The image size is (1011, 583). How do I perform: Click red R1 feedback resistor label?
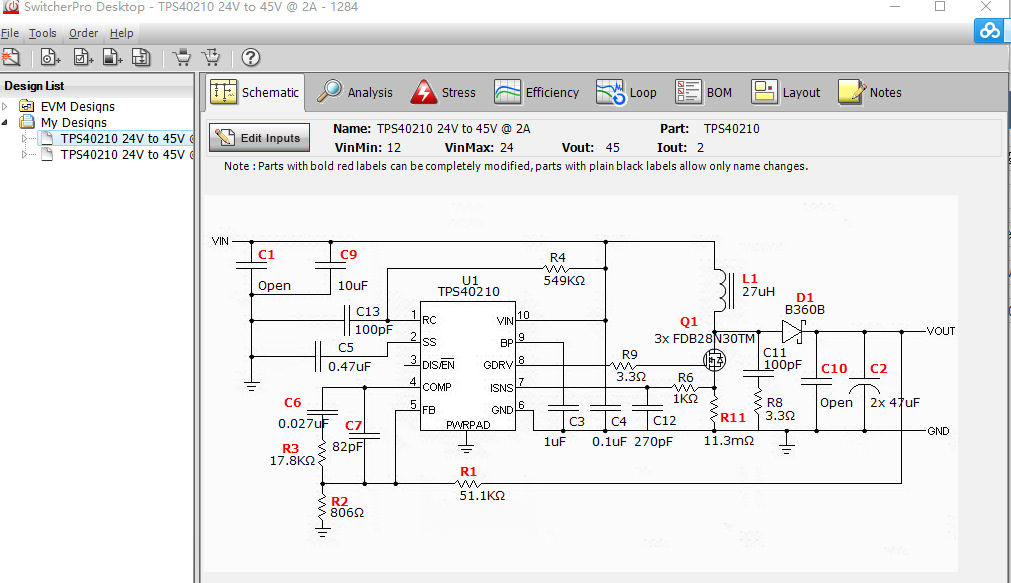pyautogui.click(x=468, y=471)
